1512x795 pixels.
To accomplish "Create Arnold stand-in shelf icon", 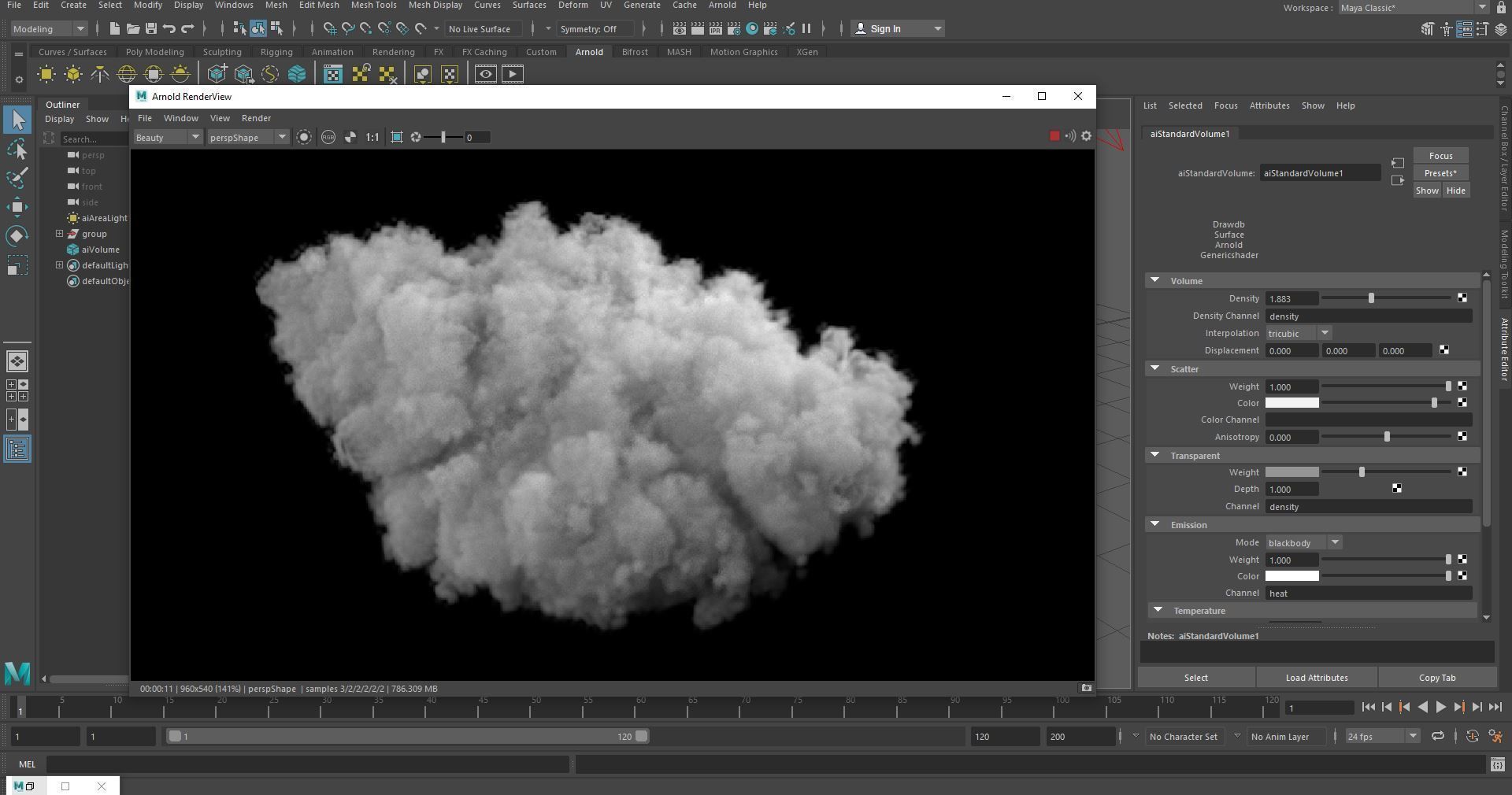I will [217, 74].
